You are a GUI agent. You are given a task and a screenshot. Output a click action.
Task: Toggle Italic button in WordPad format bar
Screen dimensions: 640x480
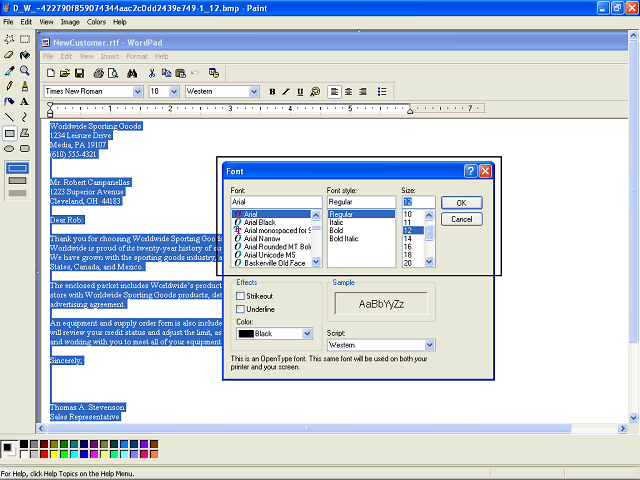click(x=286, y=91)
